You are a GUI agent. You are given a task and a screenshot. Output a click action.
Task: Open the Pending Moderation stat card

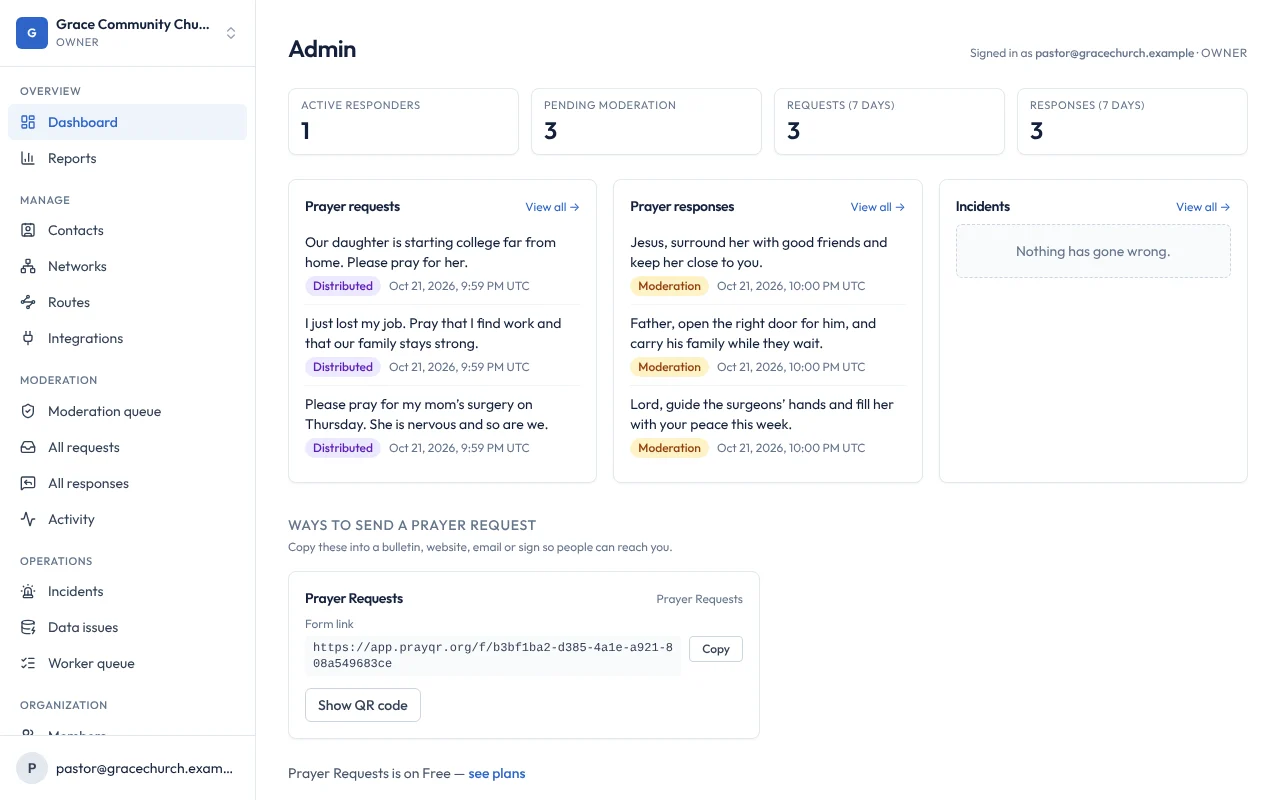click(x=646, y=122)
